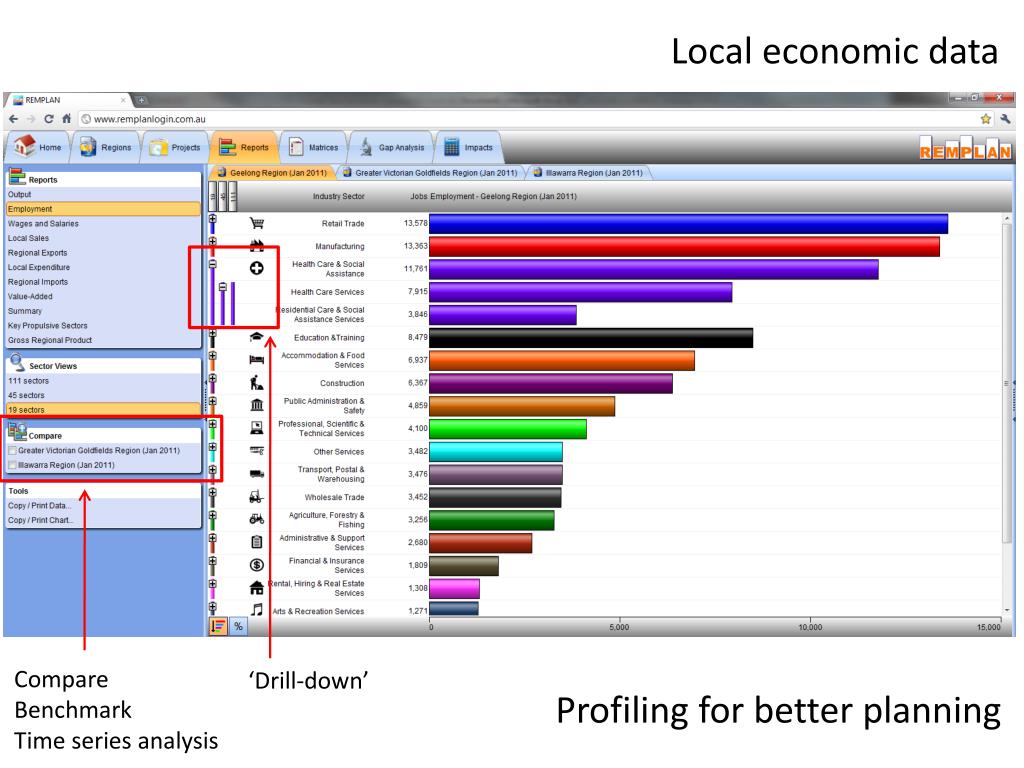Select the Reports tab
Screen dimensions: 1024x768
[244, 148]
